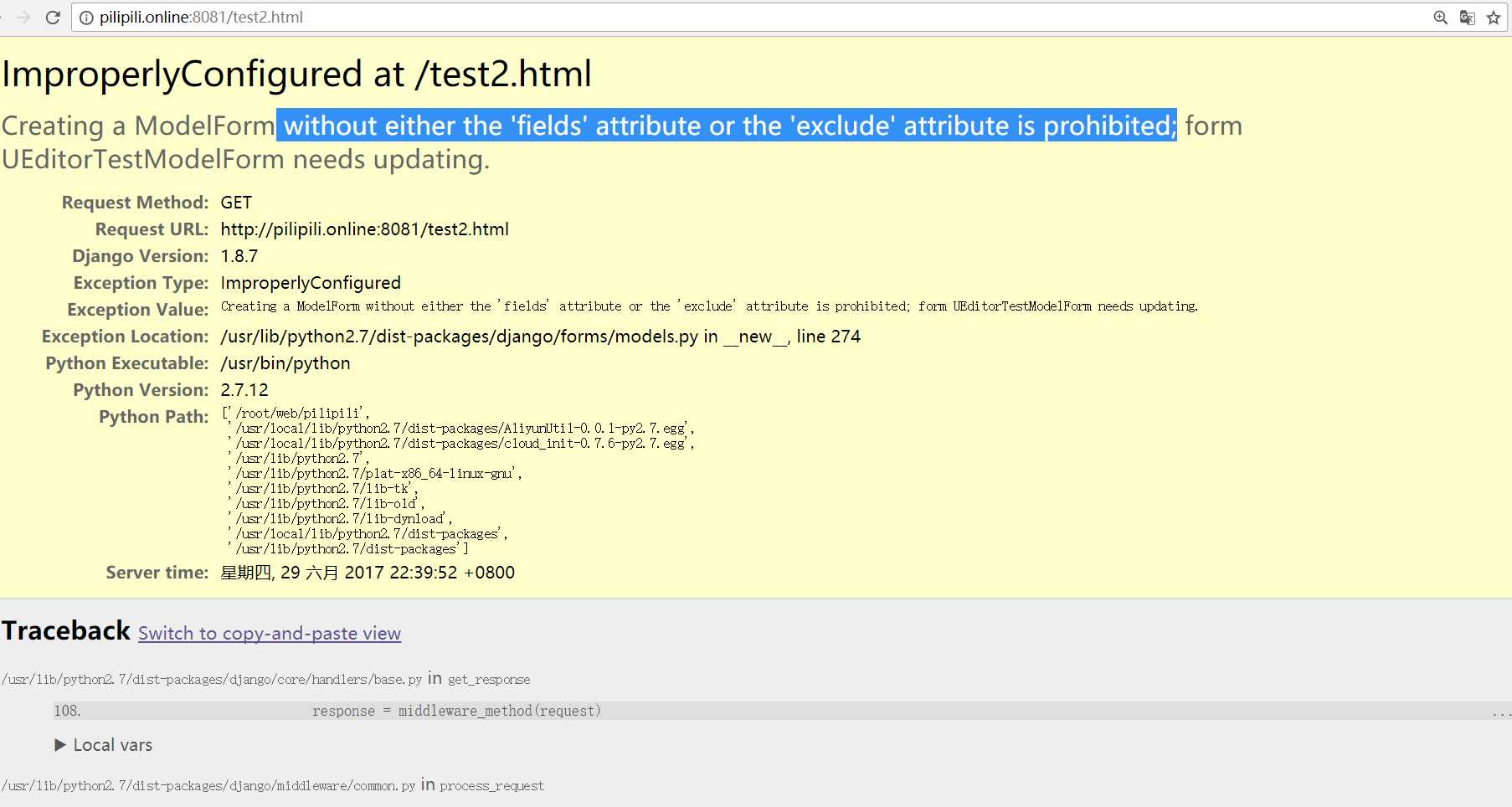1512x807 pixels.
Task: Expand the line 108 middleware_method code context
Action: [x=783, y=711]
